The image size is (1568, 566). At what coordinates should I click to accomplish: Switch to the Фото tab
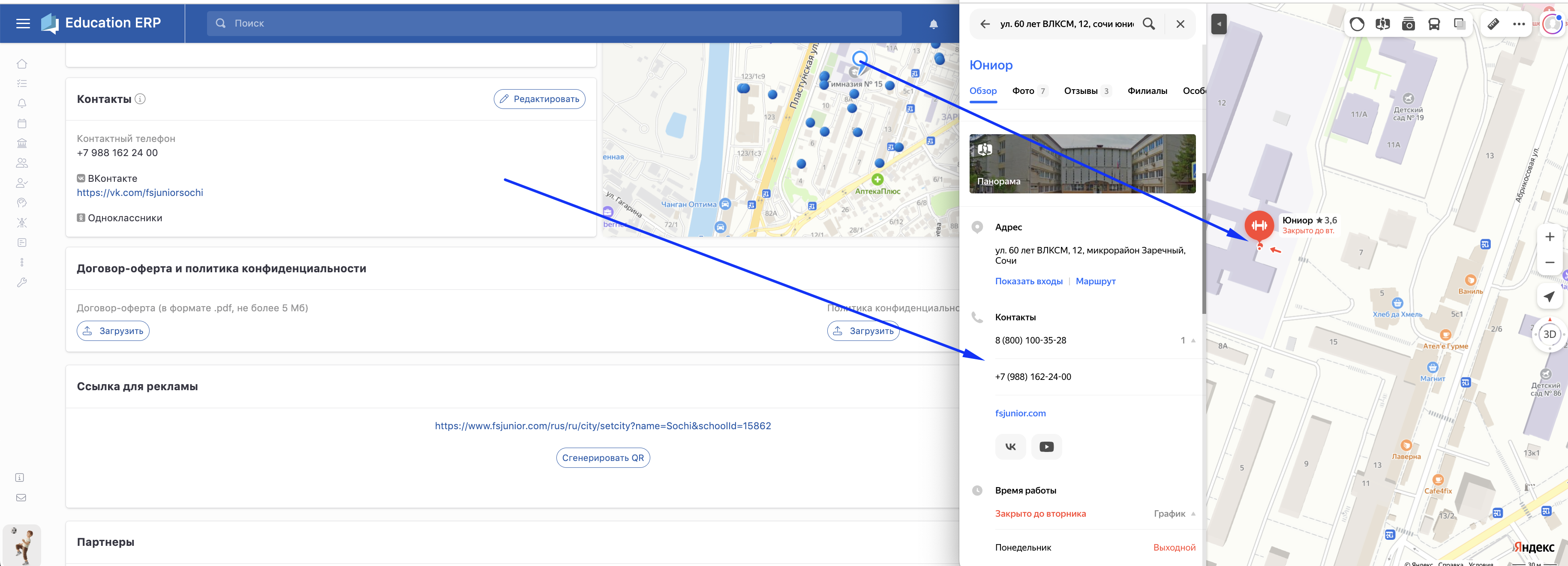point(1029,90)
